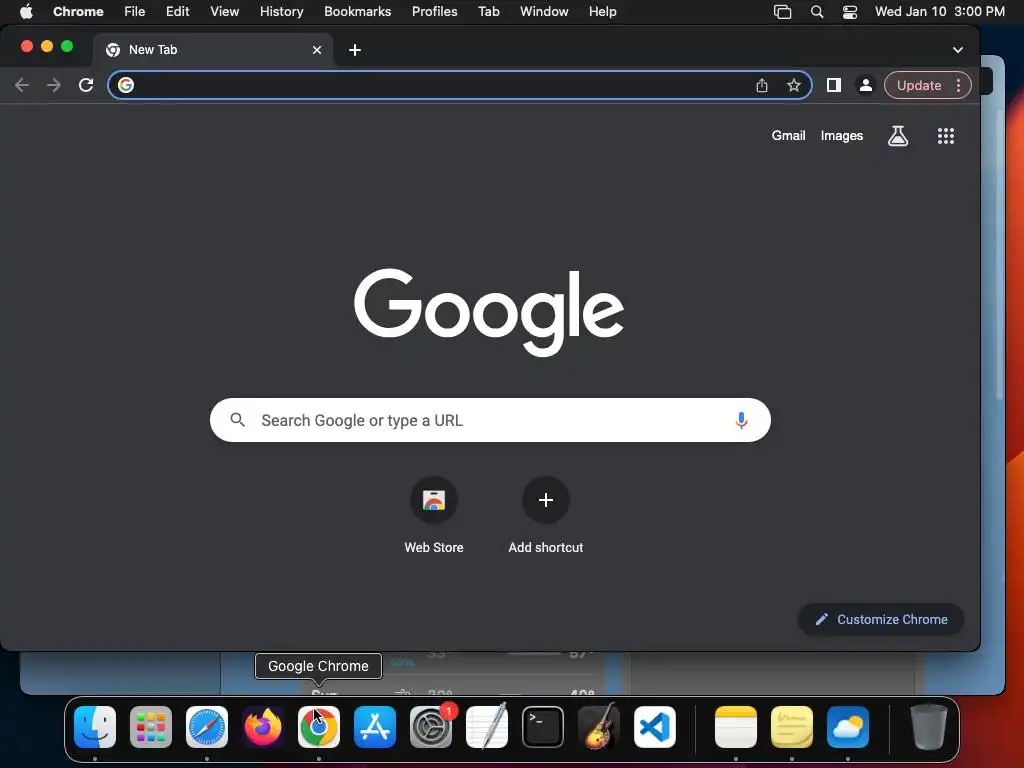Screen dimensions: 1024x768
Task: Launch Visual Studio Code from Dock
Action: tap(655, 727)
